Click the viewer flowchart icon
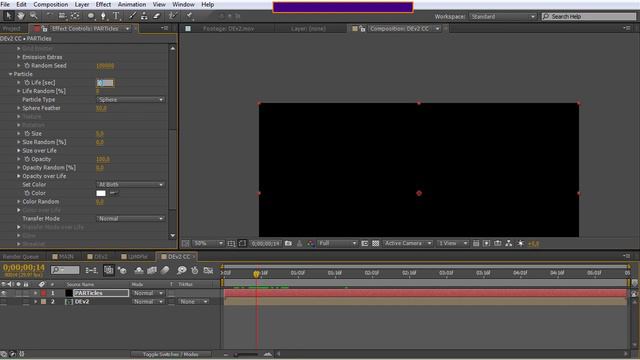The height and width of the screenshot is (360, 640). tap(509, 243)
